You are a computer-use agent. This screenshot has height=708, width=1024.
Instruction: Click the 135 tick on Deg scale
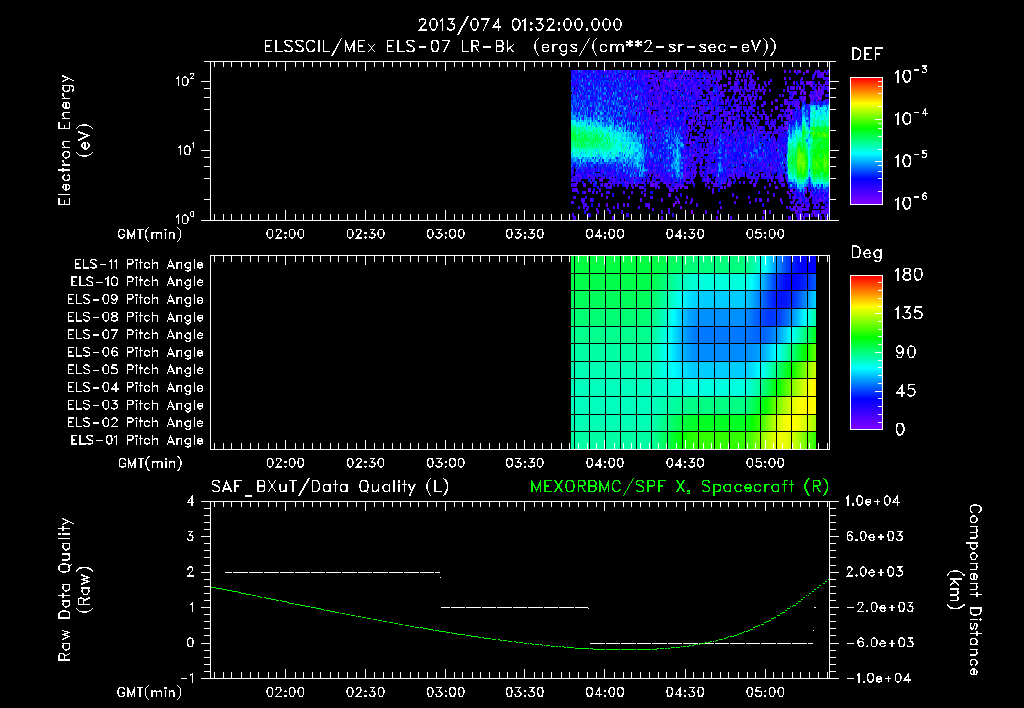tap(908, 313)
